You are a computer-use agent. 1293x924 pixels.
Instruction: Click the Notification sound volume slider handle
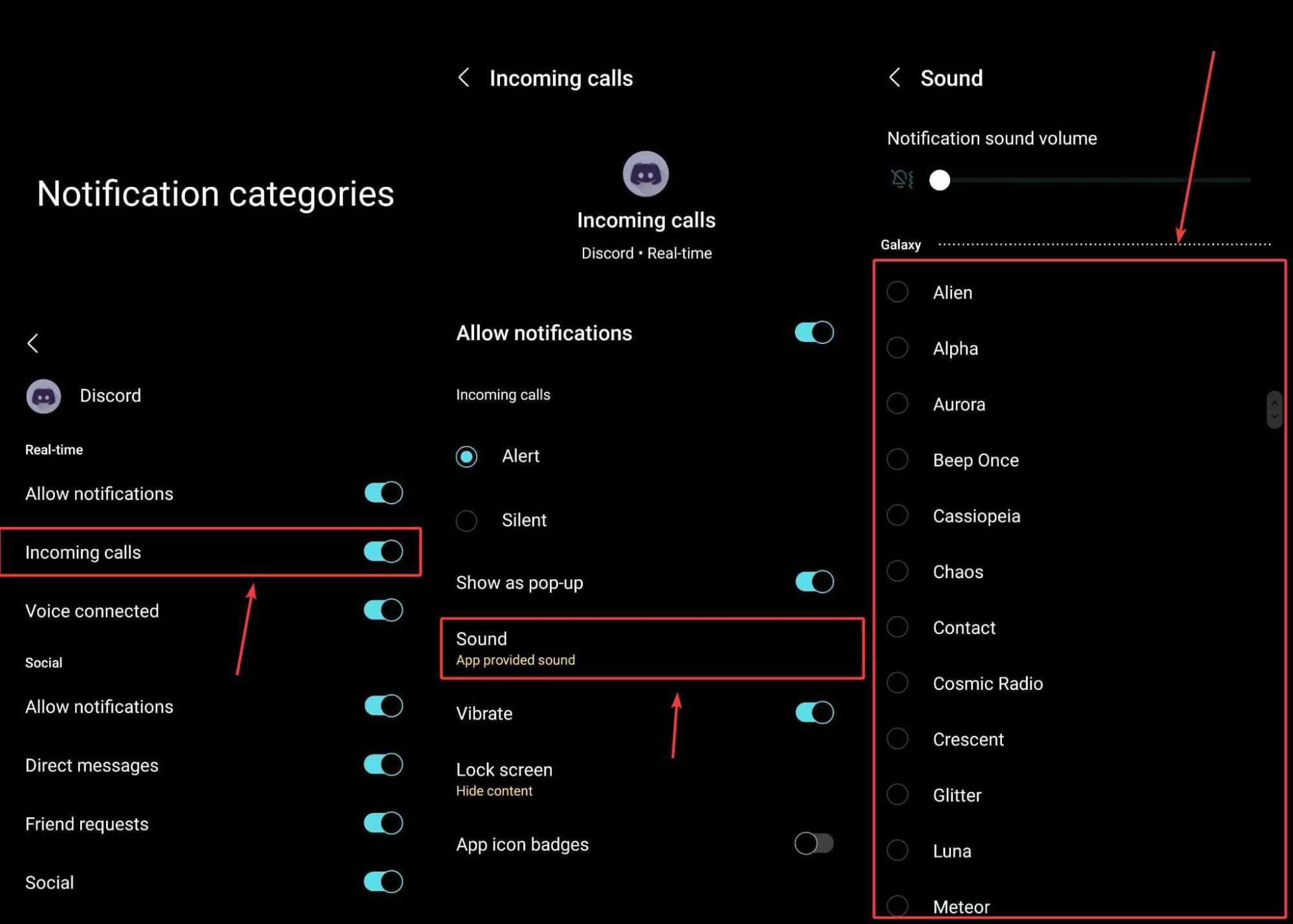939,180
